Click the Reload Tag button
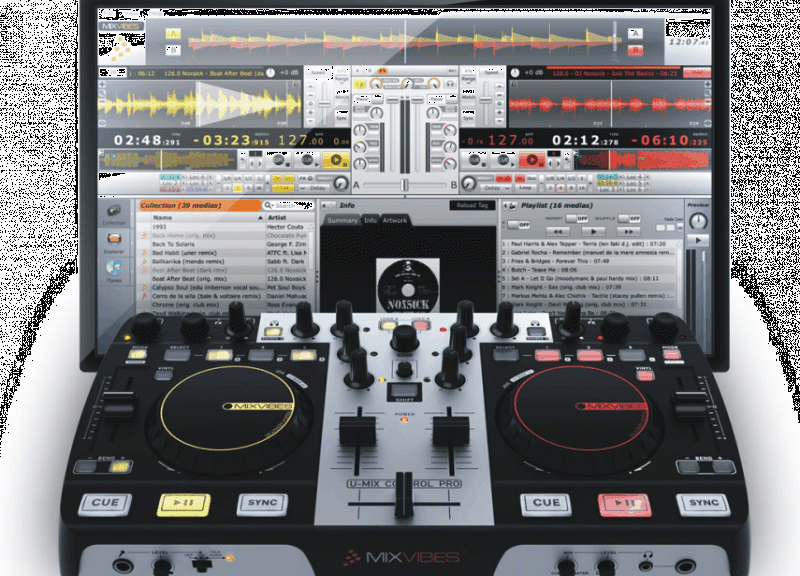The height and width of the screenshot is (576, 800). coord(472,205)
